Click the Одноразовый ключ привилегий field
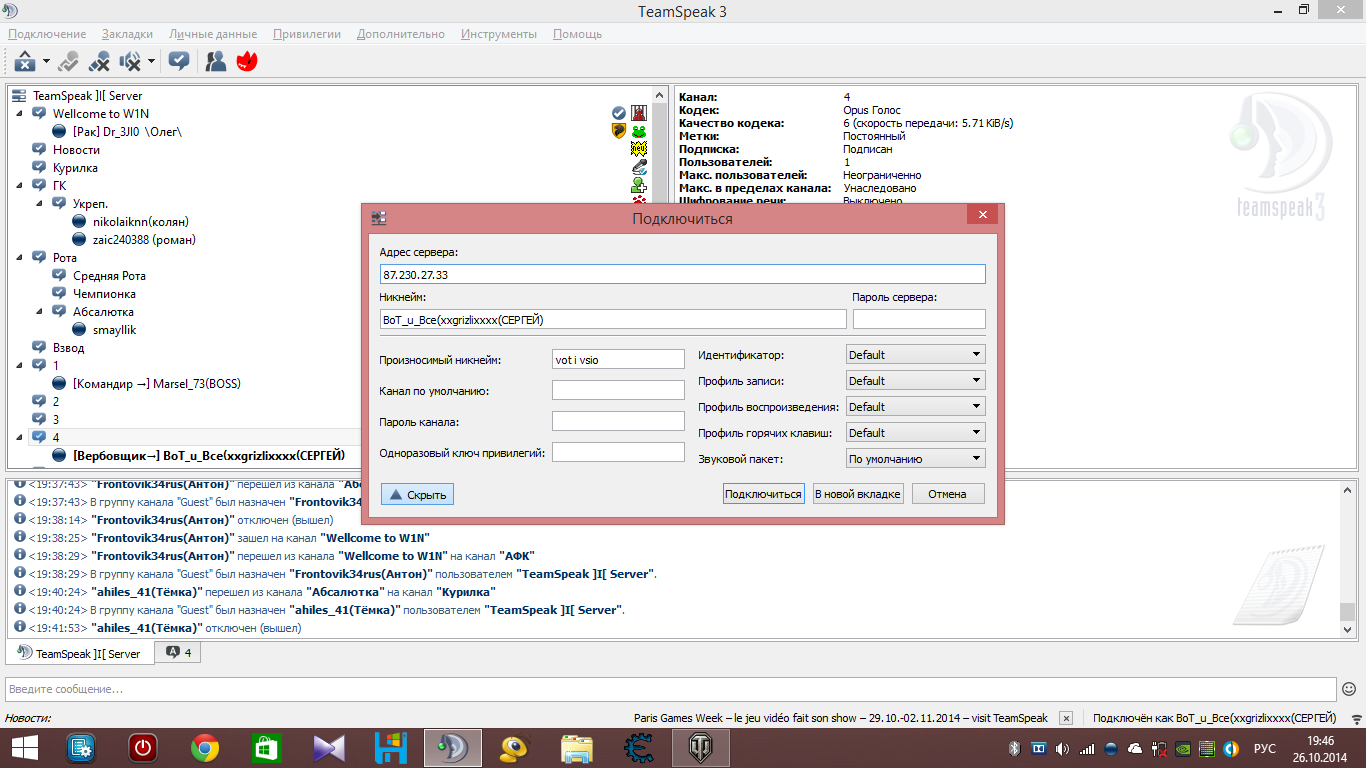This screenshot has height=768, width=1366. 618,452
